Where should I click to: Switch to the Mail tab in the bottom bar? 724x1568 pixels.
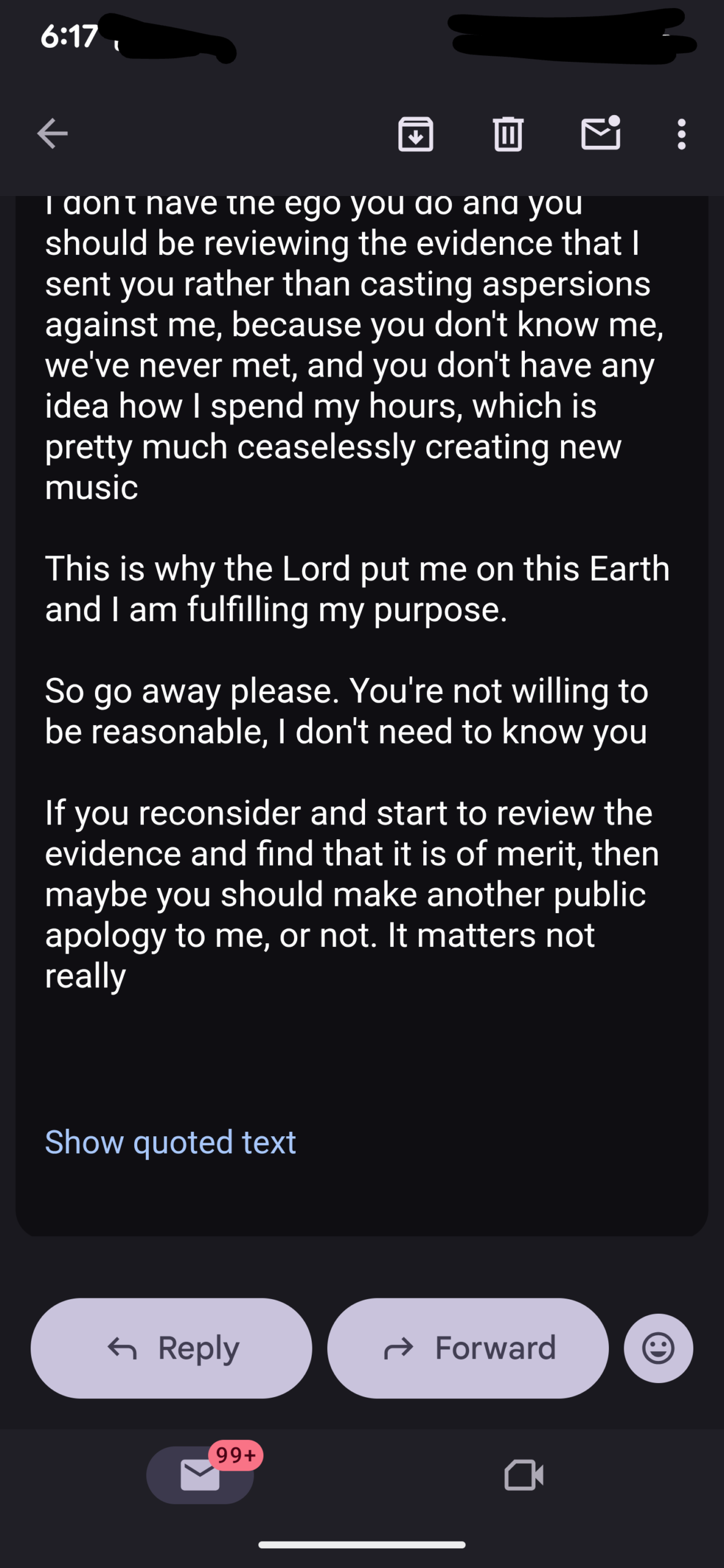[200, 1475]
